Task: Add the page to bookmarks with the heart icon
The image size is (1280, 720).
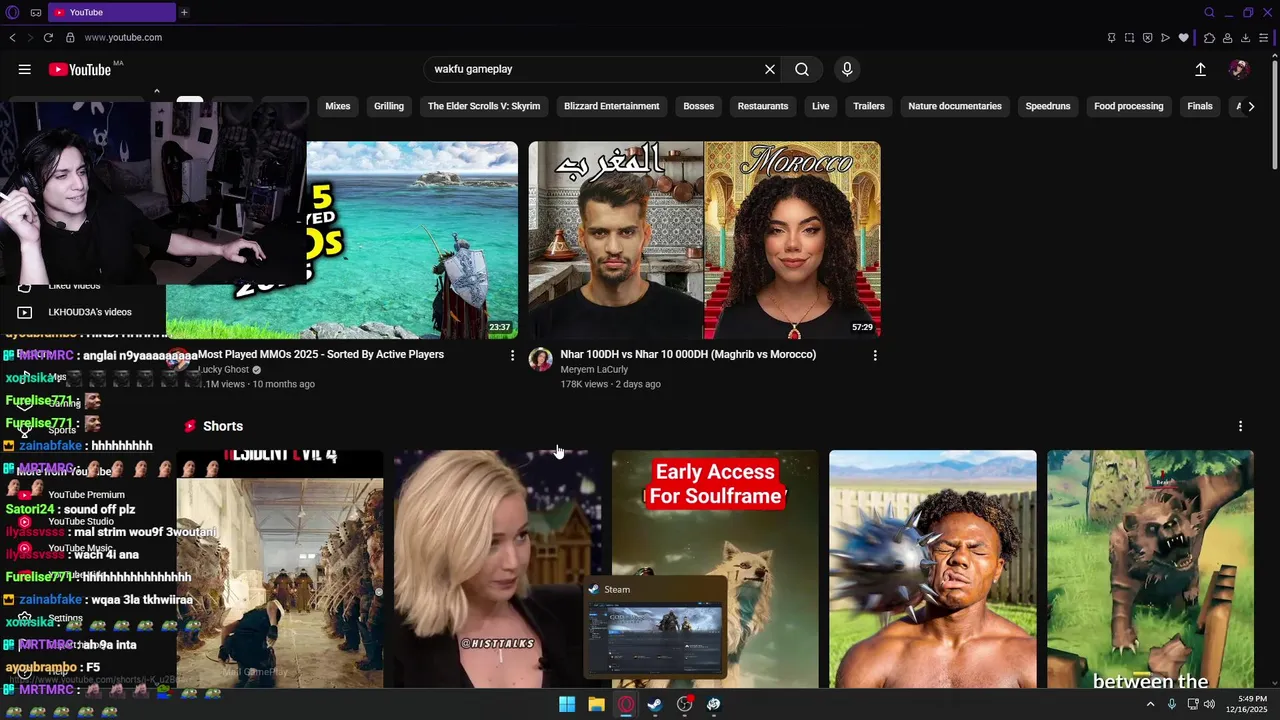Action: [x=1184, y=38]
